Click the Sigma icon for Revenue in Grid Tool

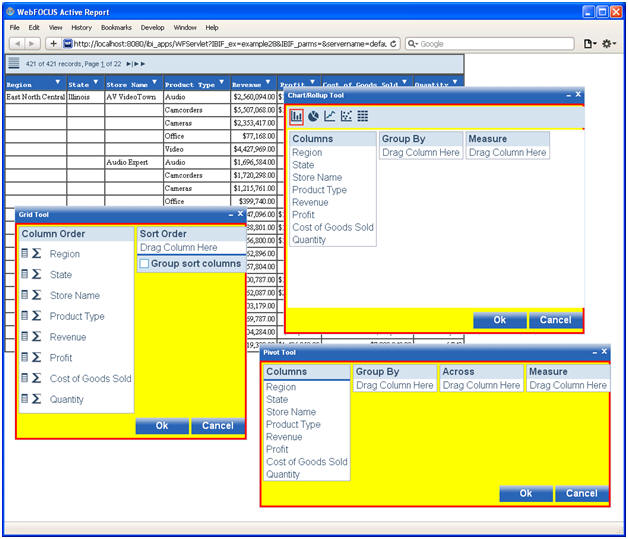(x=36, y=336)
